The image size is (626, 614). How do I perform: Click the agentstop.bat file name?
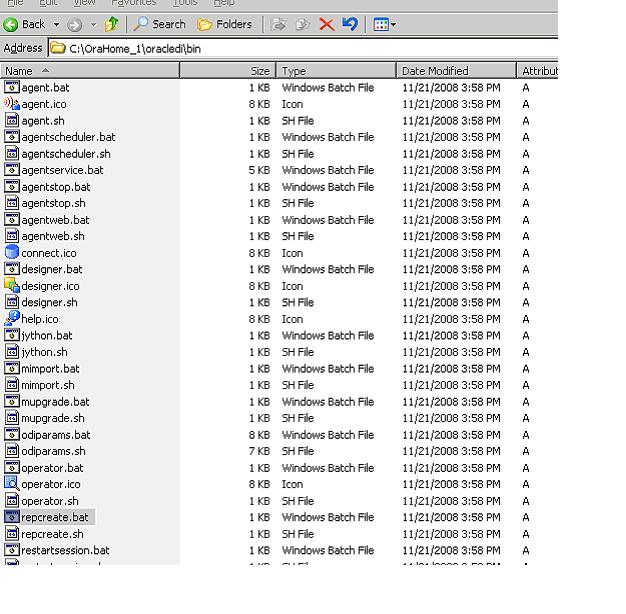(56, 187)
